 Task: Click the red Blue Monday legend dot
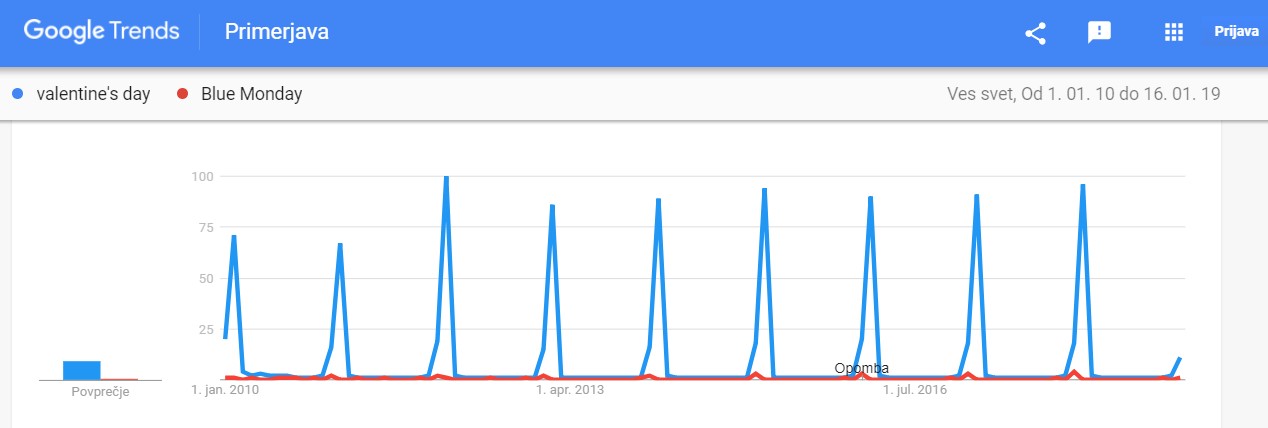tap(182, 95)
